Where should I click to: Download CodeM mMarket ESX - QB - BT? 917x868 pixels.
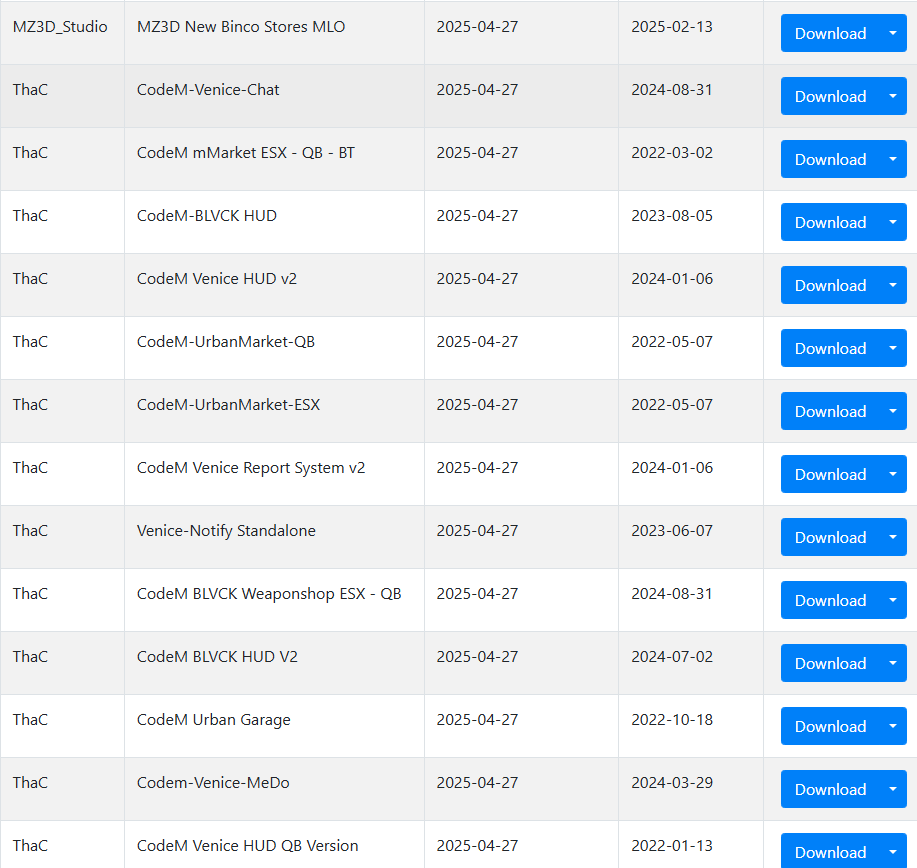[830, 159]
